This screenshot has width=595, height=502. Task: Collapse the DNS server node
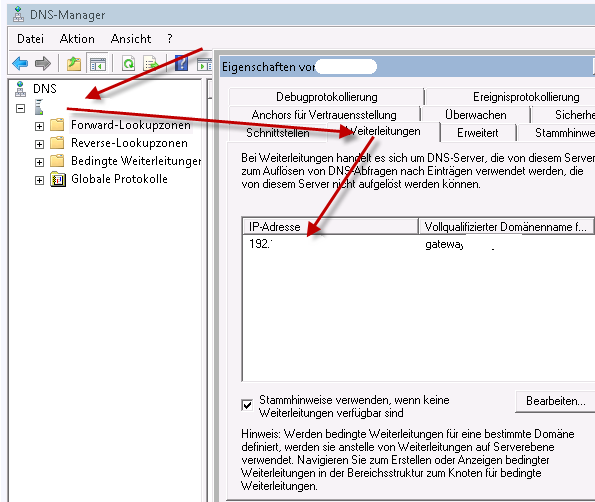click(20, 109)
